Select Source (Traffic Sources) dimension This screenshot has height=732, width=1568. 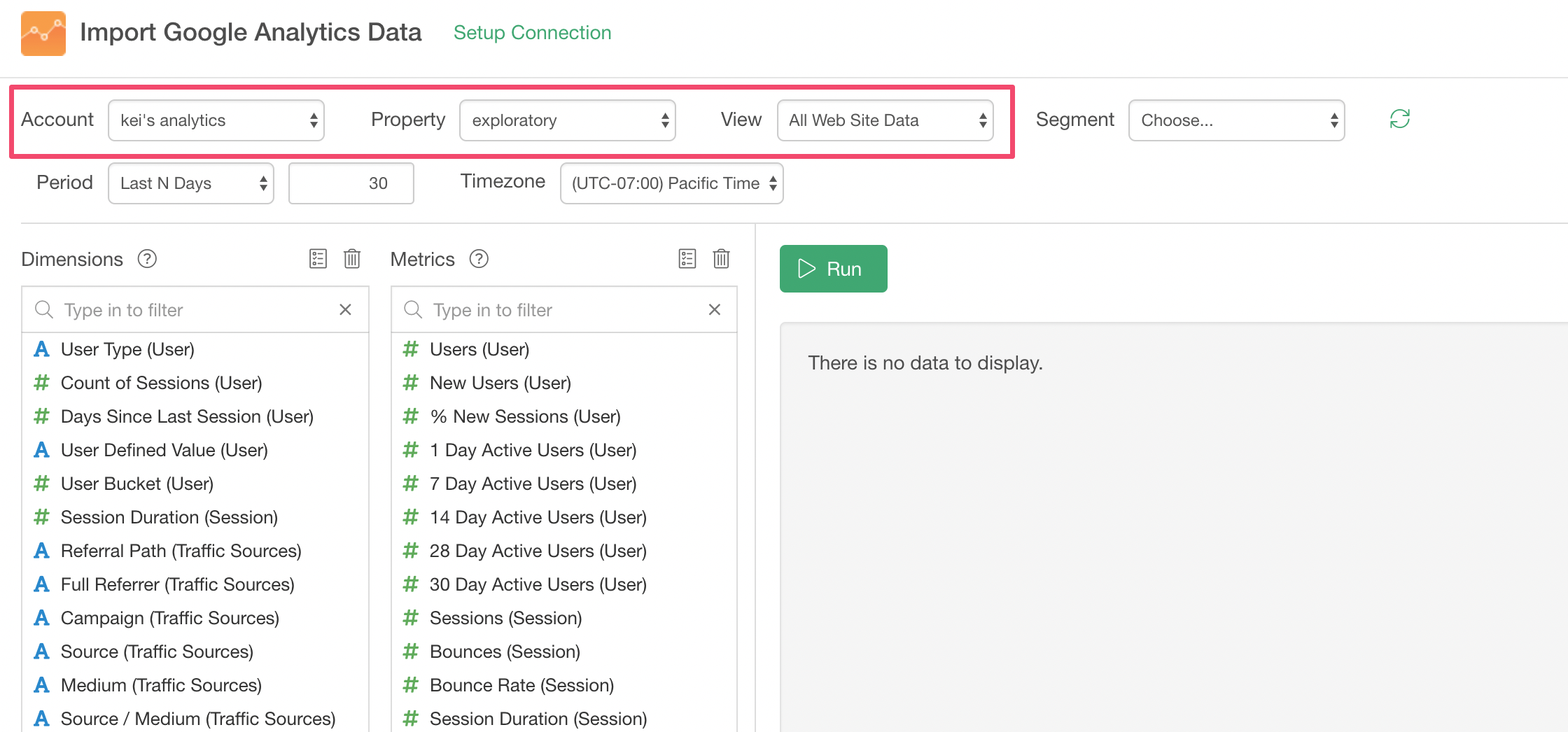coord(195,652)
